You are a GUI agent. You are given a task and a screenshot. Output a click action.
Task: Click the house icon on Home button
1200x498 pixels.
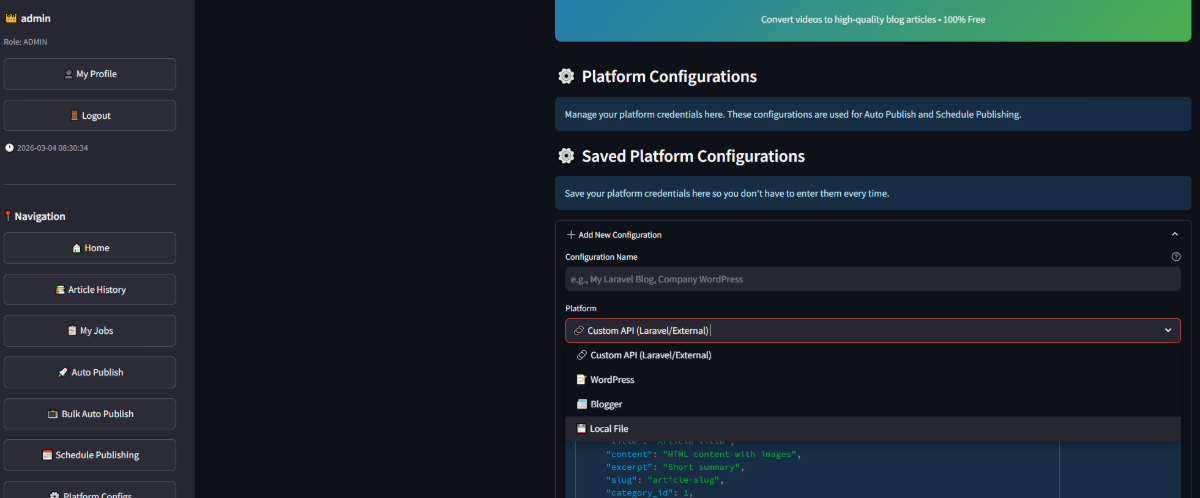(76, 248)
